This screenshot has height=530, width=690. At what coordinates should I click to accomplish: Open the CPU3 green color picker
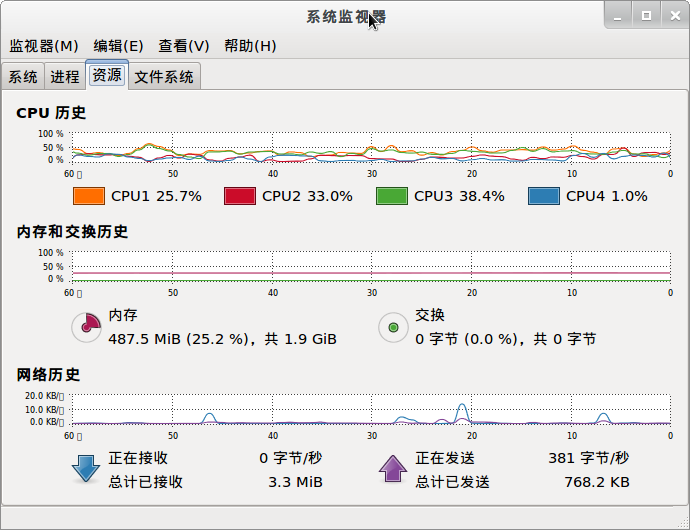tap(392, 196)
